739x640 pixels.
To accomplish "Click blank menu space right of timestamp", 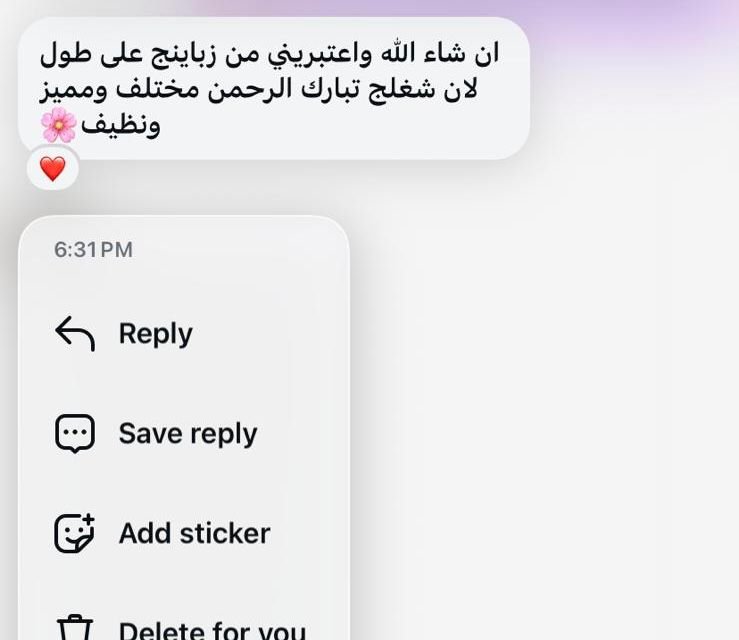I will pyautogui.click(x=240, y=250).
